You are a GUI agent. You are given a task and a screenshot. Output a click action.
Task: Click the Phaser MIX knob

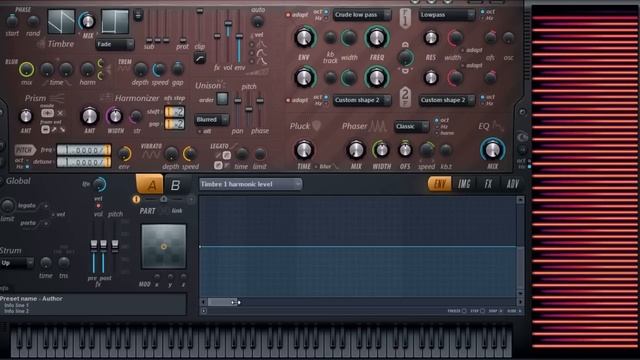pos(356,150)
